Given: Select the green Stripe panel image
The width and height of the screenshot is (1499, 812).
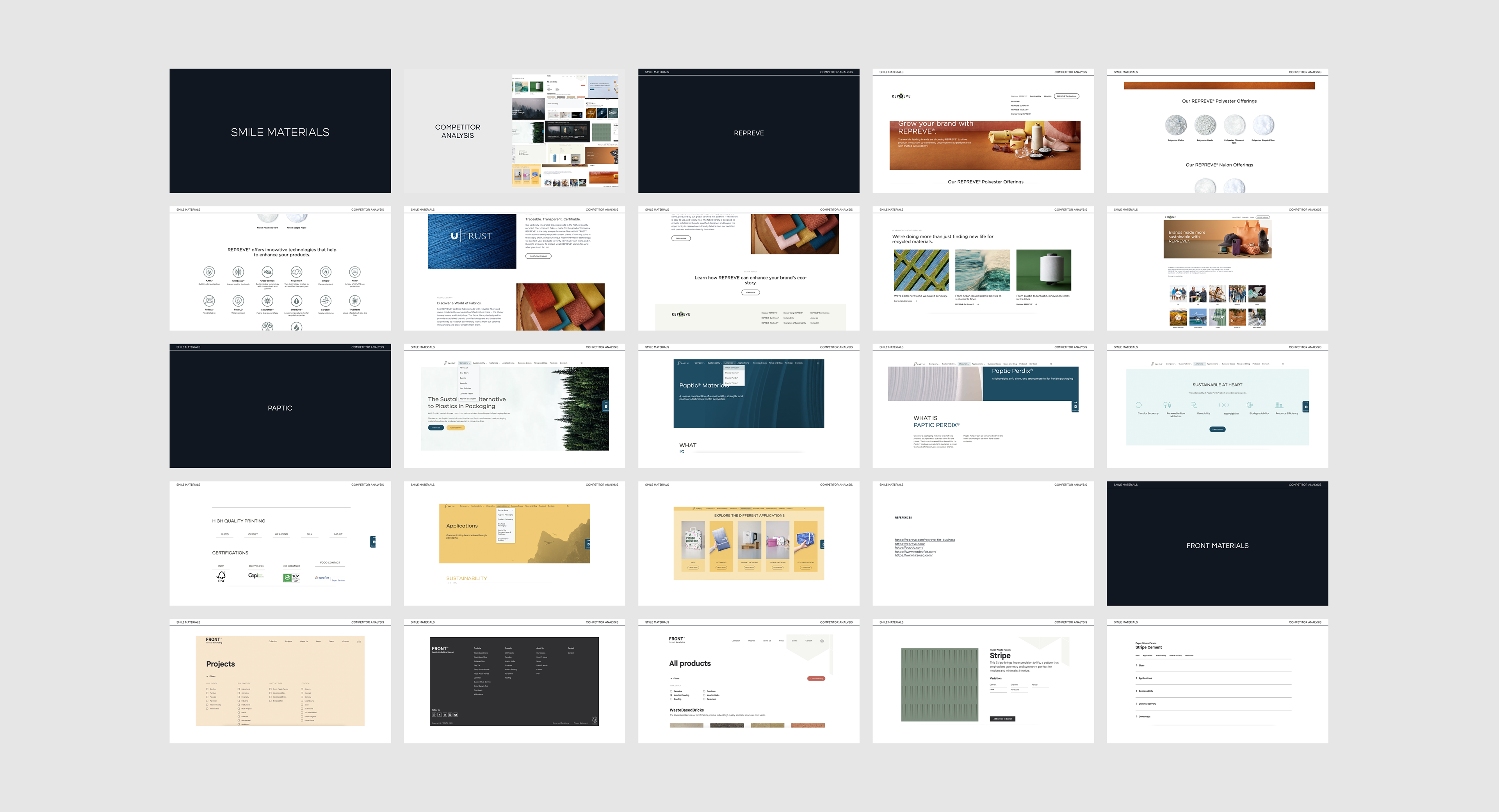Looking at the screenshot, I should pos(940,685).
